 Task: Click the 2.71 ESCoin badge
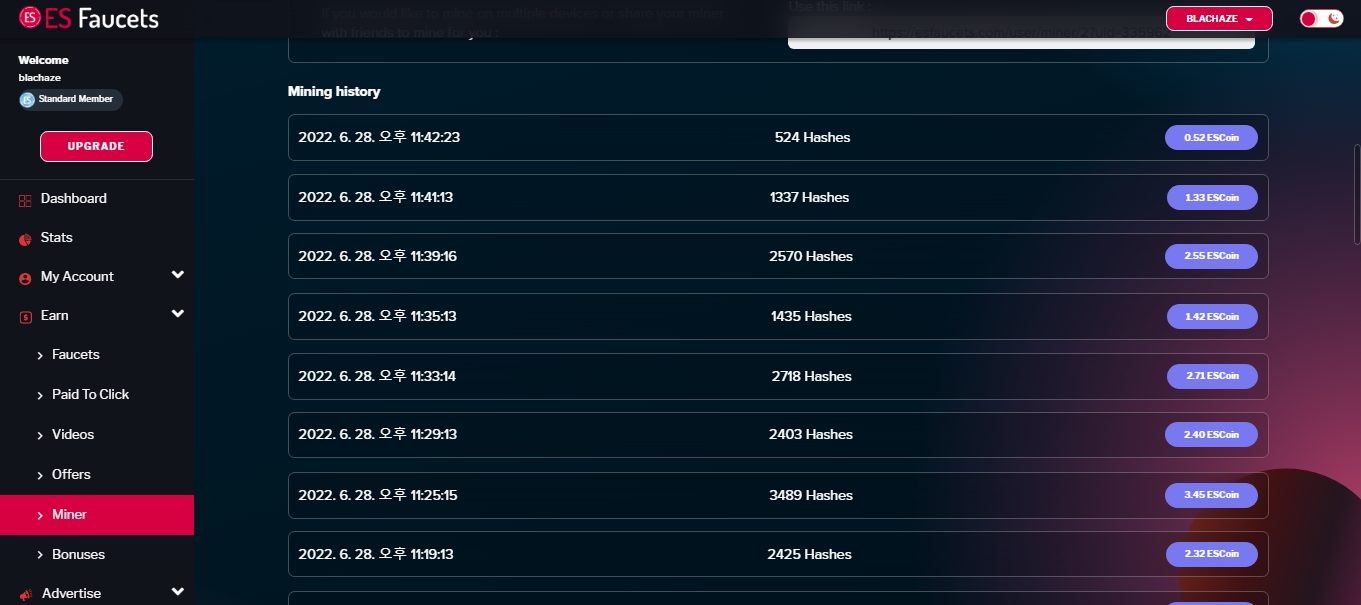[1212, 376]
